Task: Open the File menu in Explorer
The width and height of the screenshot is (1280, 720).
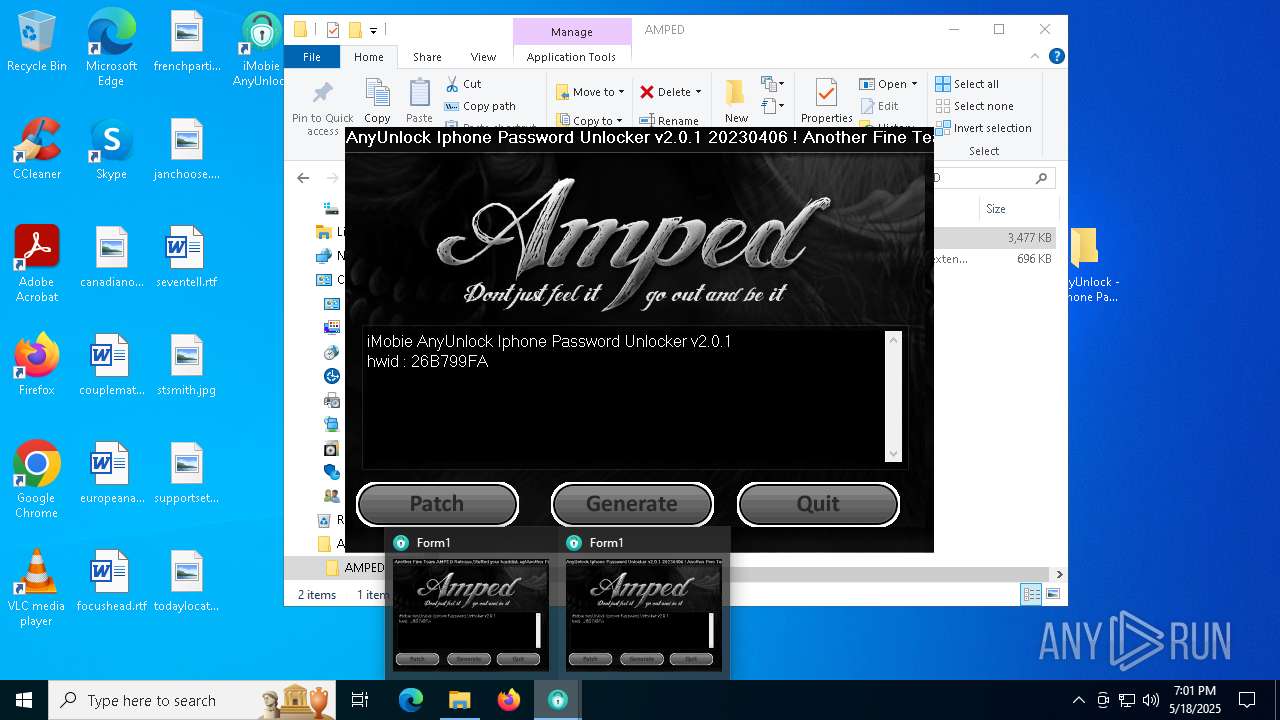Action: point(312,57)
